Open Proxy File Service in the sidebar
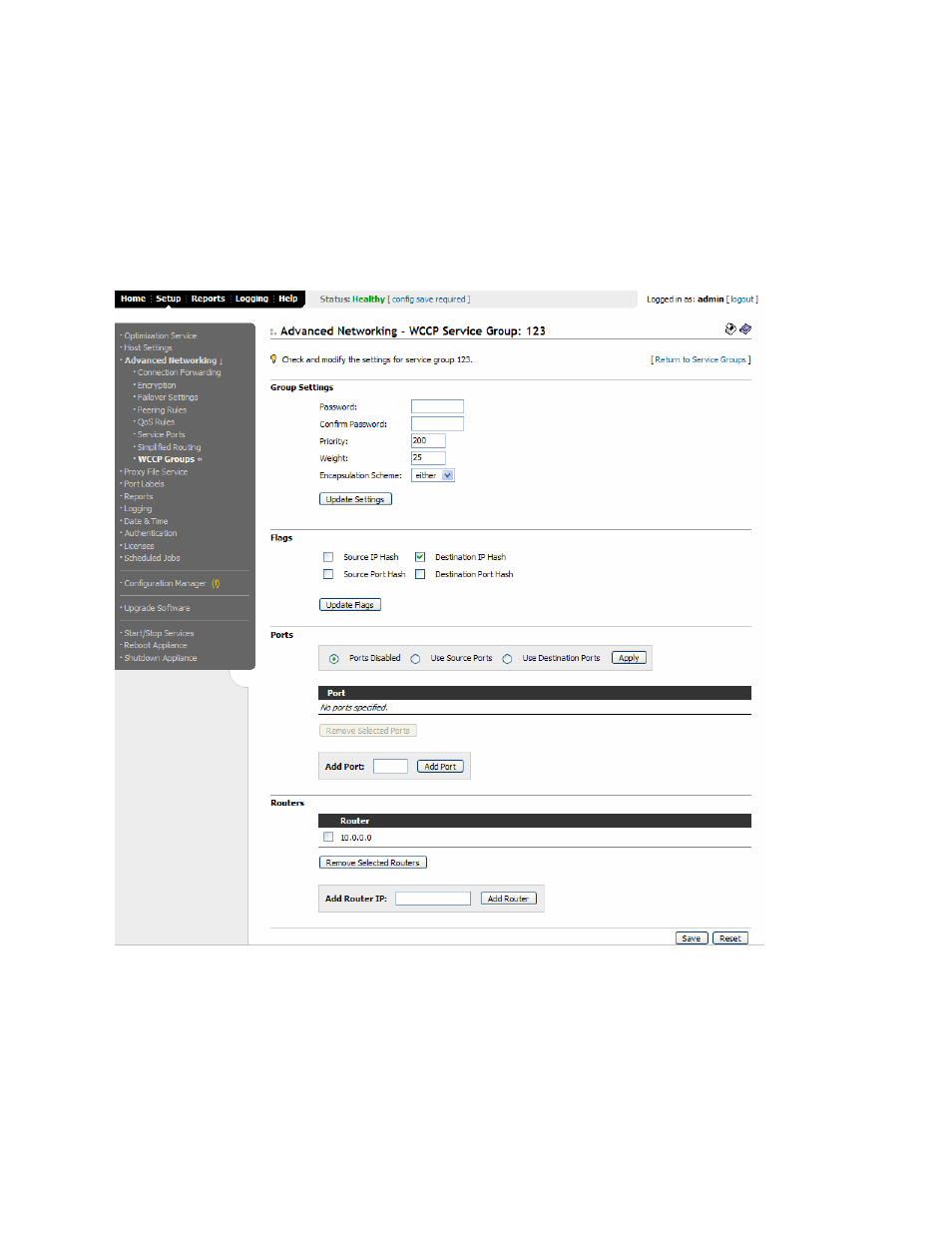The height and width of the screenshot is (1233, 952). pos(156,472)
